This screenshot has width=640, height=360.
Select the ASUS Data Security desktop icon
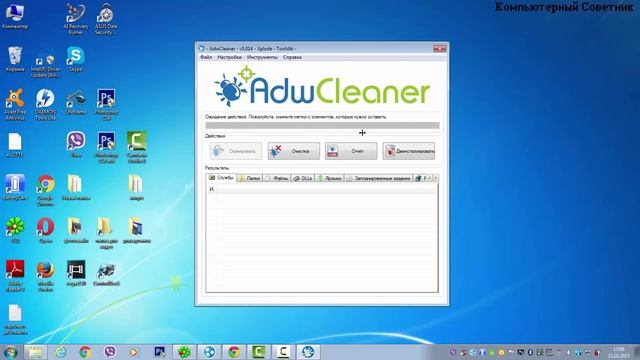click(106, 19)
